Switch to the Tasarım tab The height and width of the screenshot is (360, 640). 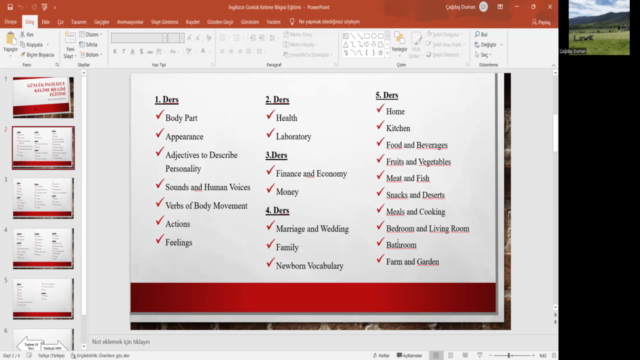click(78, 22)
